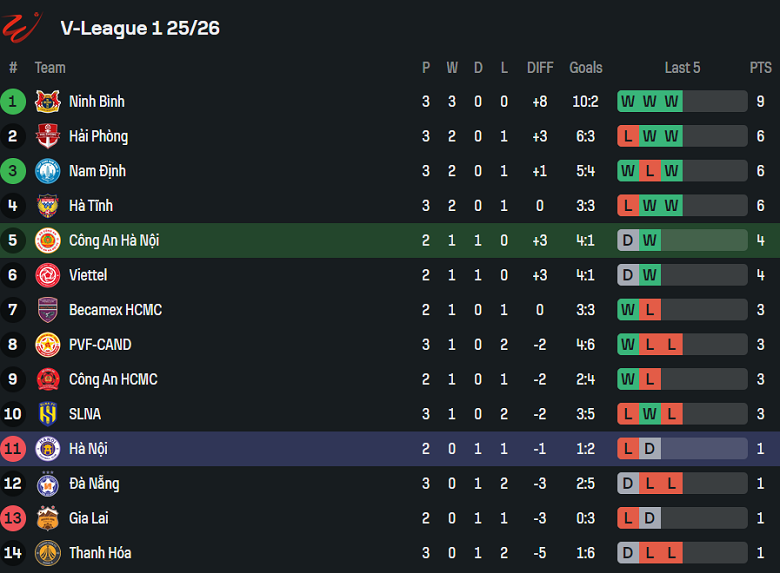Click the Đà Nẵng club crest
Screen dimensions: 780x573
[x=48, y=484]
